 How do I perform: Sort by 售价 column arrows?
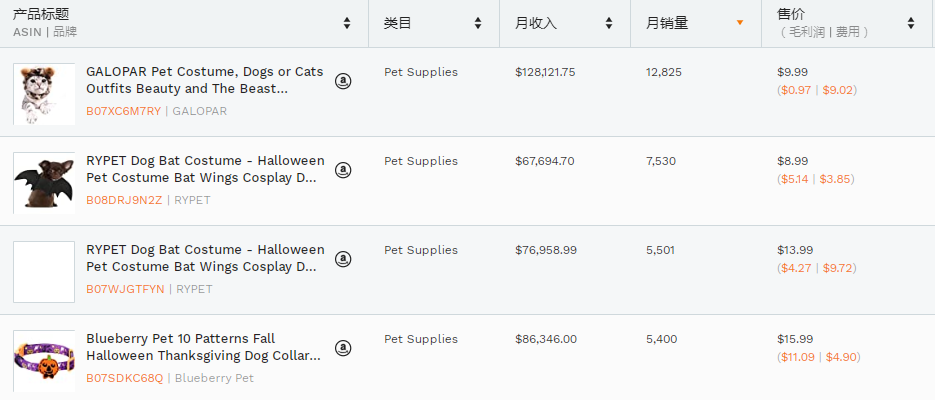911,23
